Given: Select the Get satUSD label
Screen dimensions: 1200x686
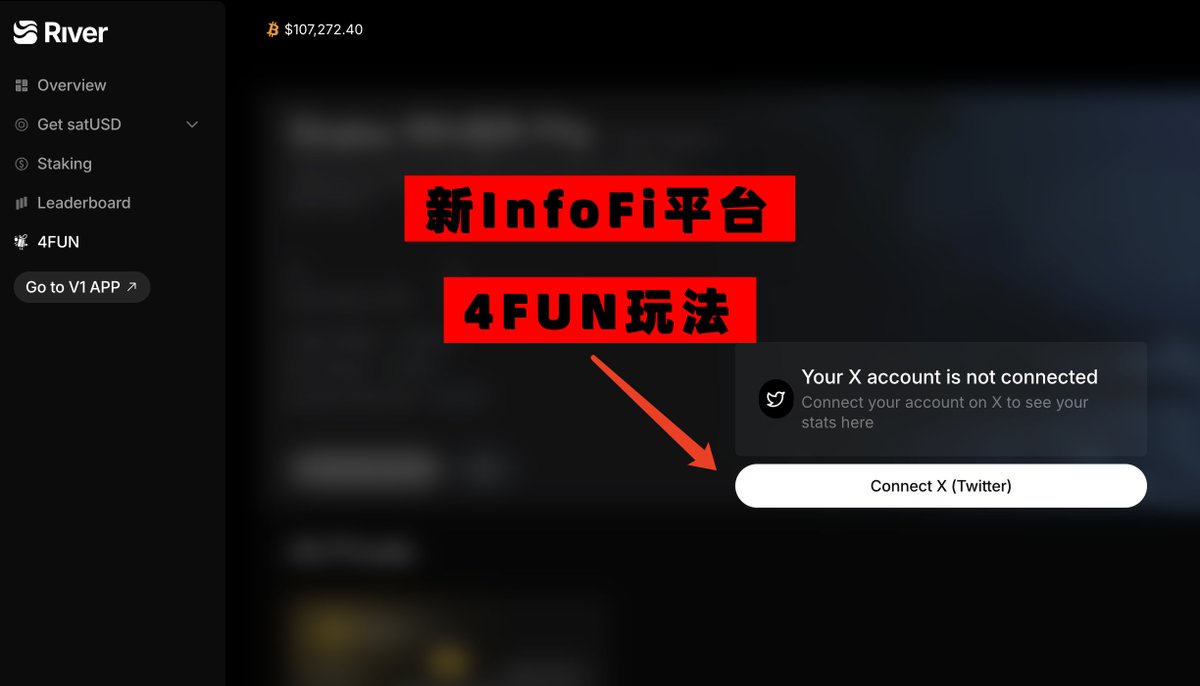Looking at the screenshot, I should click(x=79, y=125).
